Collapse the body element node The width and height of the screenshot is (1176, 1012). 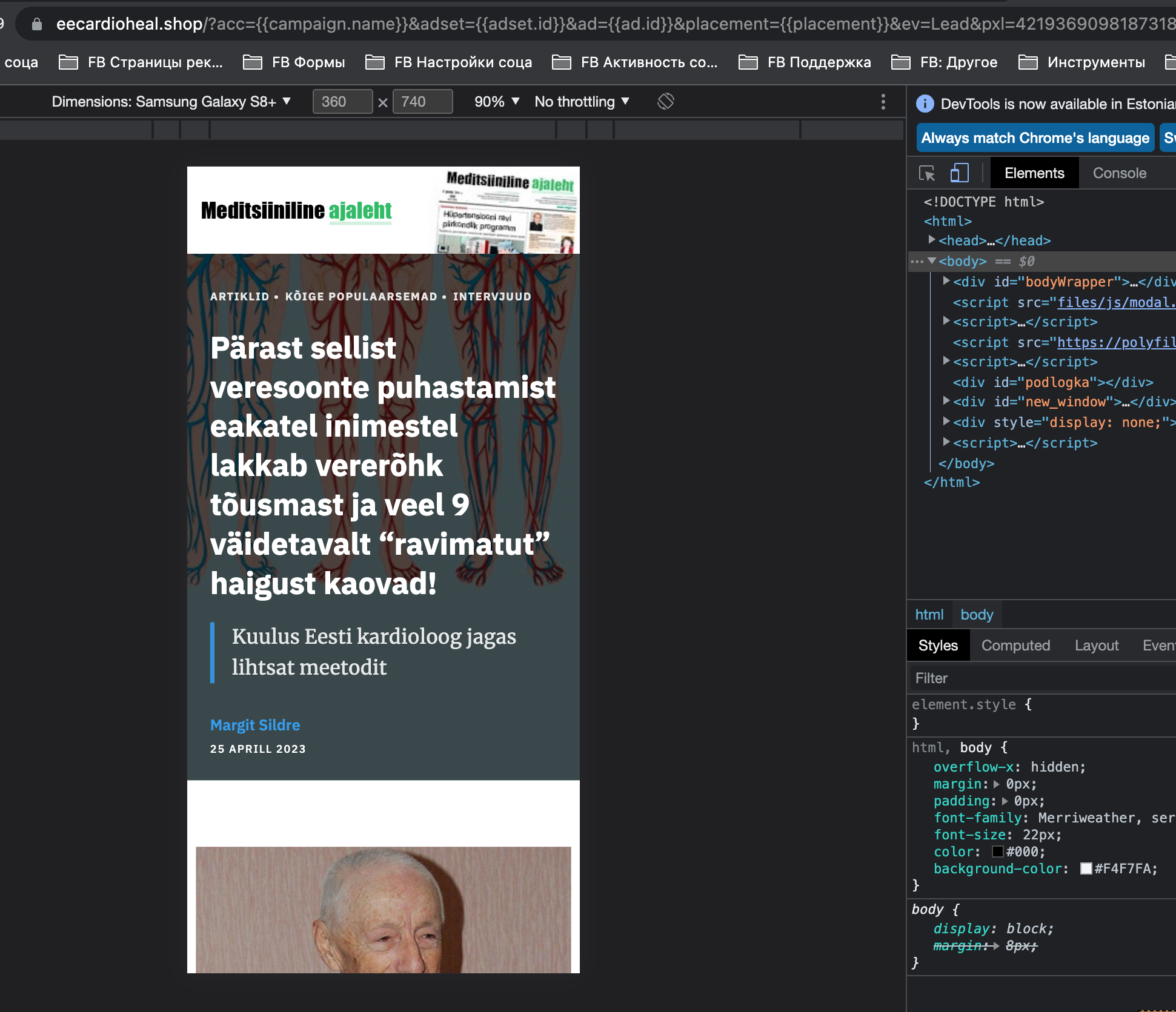pyautogui.click(x=932, y=261)
